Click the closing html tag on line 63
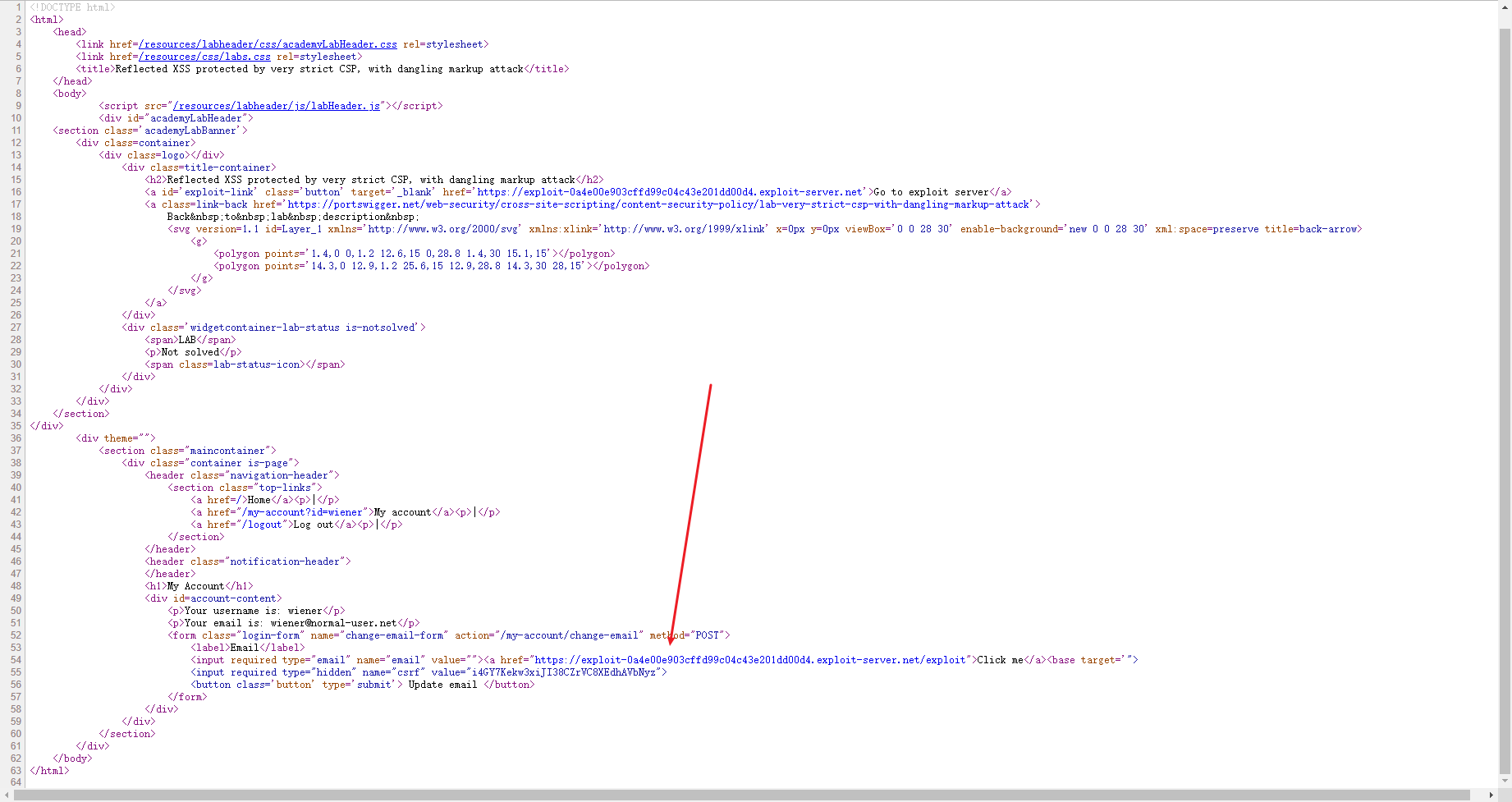Screen dimensions: 1512x802 tap(49, 771)
